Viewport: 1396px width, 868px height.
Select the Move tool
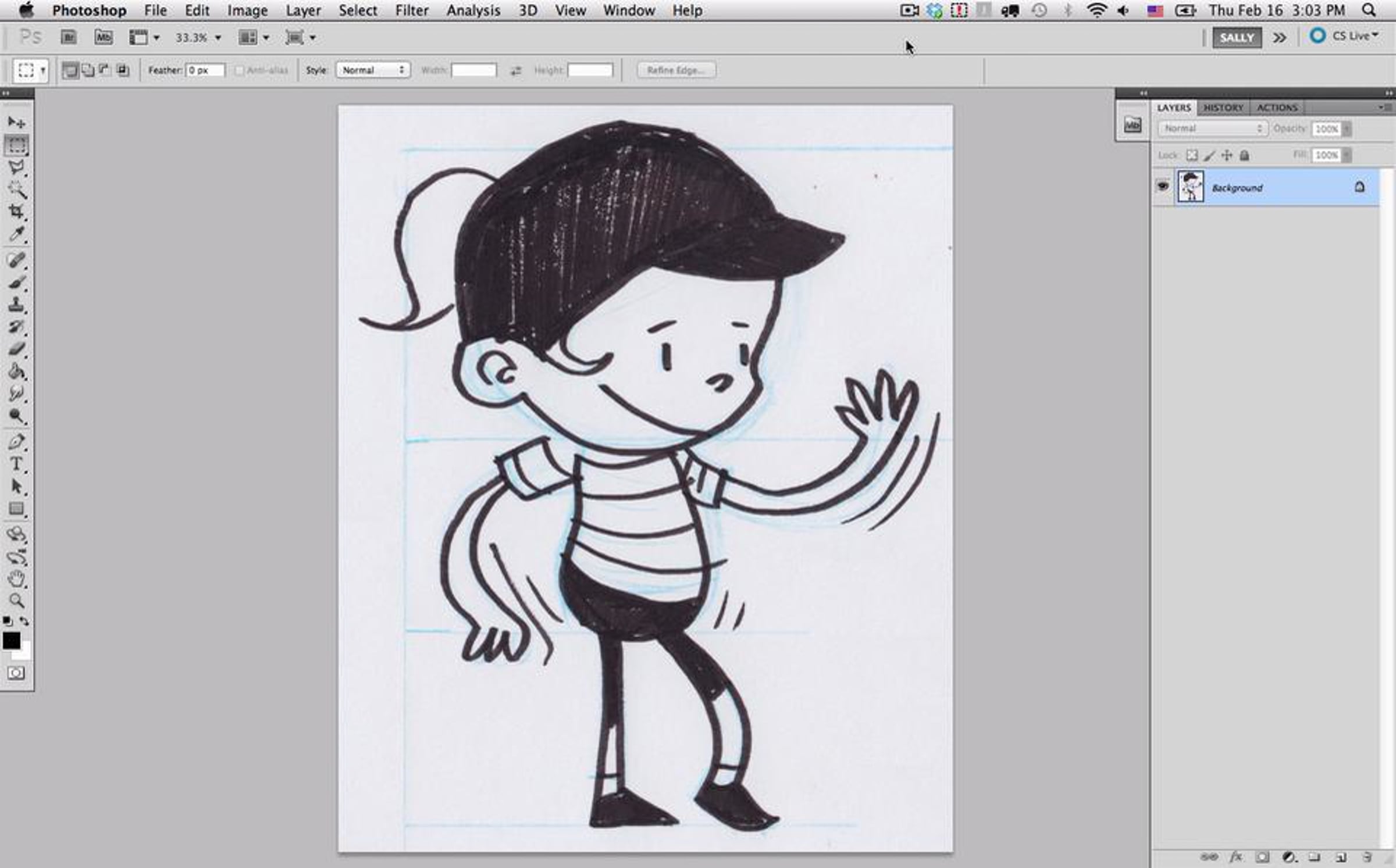coord(16,122)
